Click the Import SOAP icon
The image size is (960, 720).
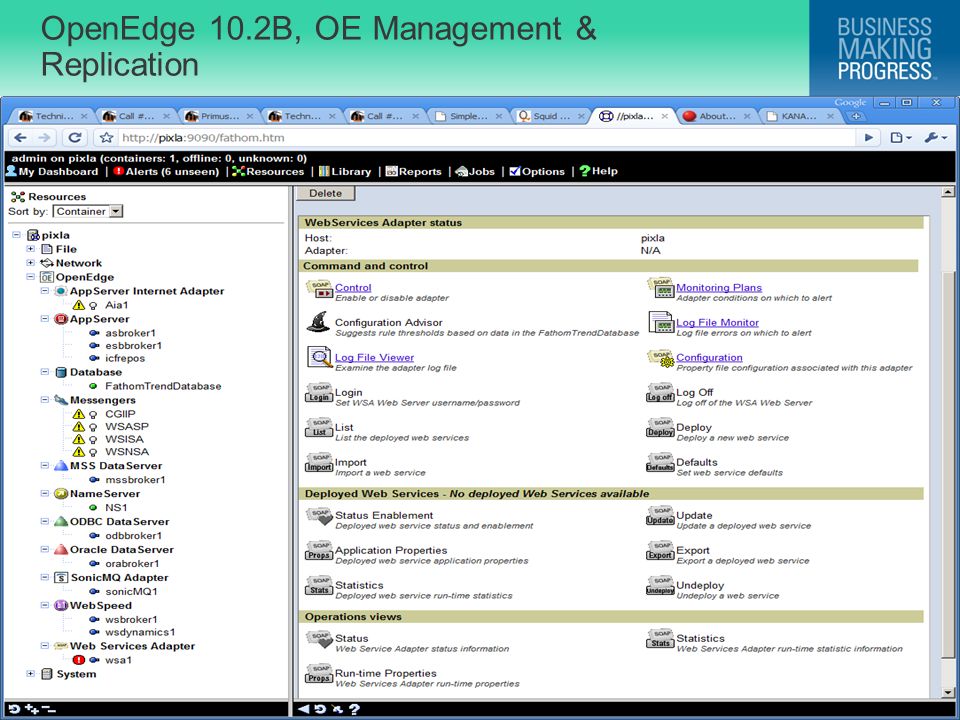pos(319,463)
